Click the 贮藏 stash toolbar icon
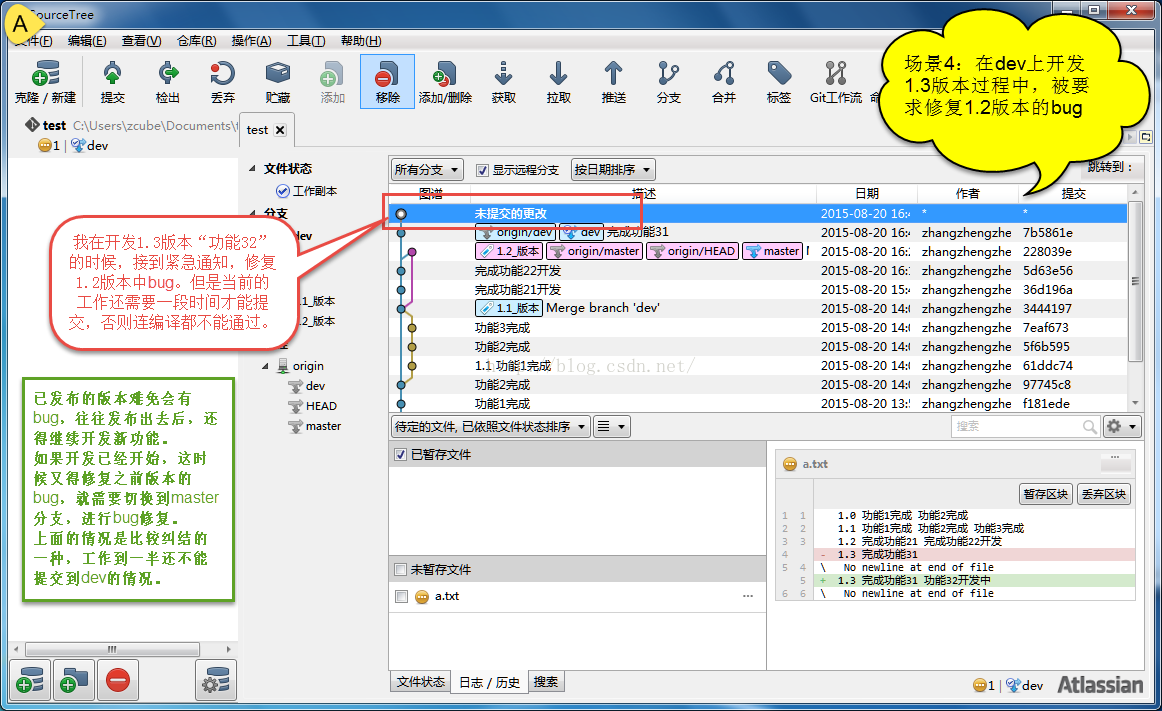Viewport: 1162px width, 711px height. [x=278, y=82]
